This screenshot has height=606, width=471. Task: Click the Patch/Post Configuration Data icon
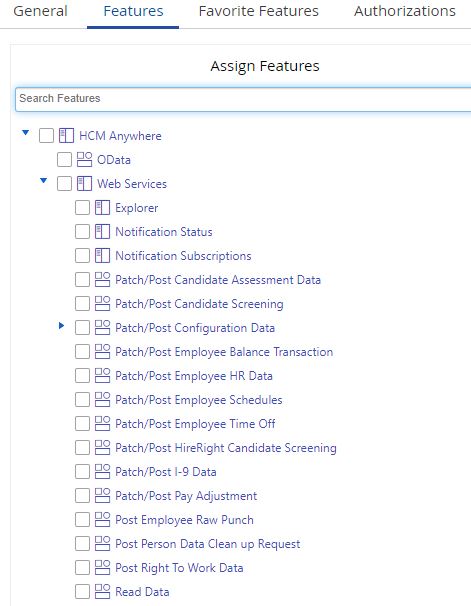102,327
